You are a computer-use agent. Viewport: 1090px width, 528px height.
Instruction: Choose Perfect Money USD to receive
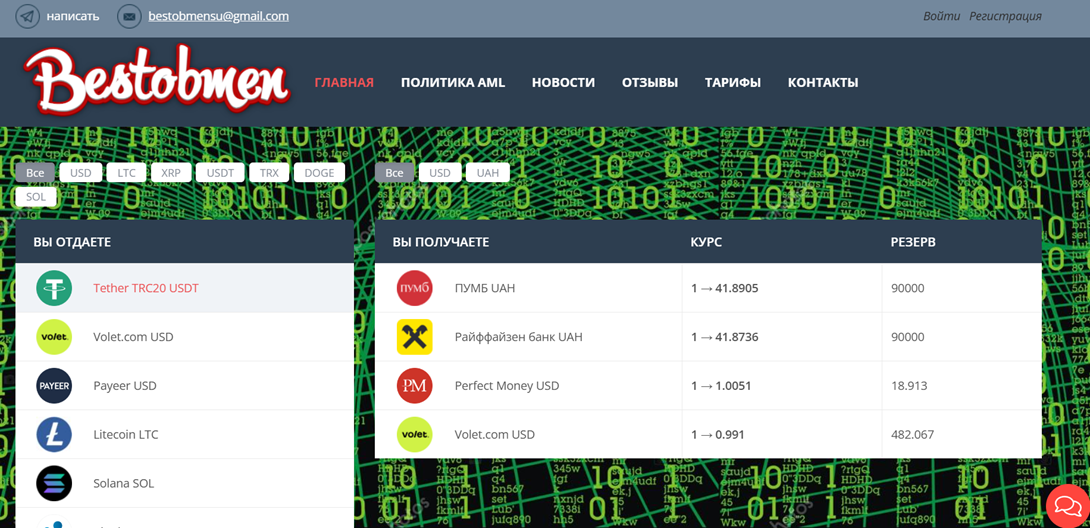coord(507,386)
